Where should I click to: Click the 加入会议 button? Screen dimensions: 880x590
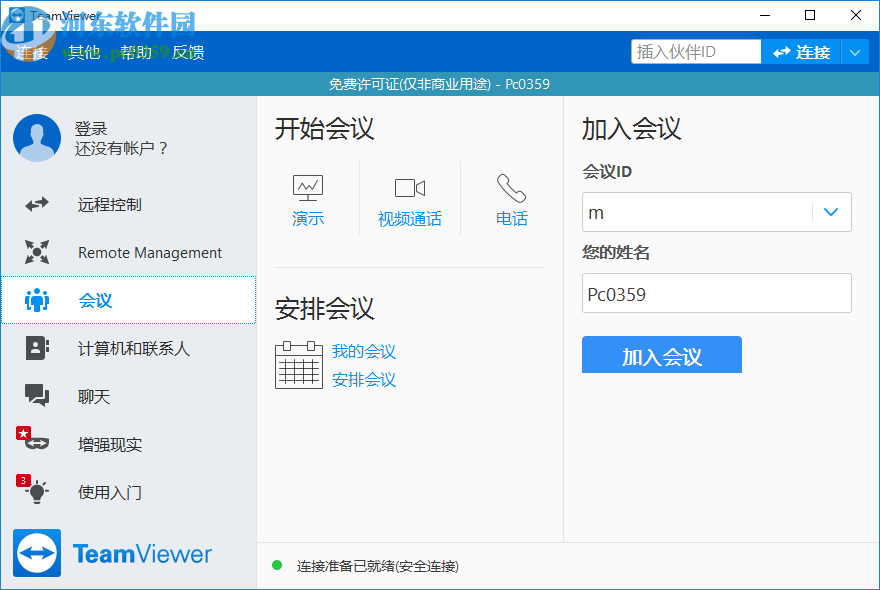point(661,355)
